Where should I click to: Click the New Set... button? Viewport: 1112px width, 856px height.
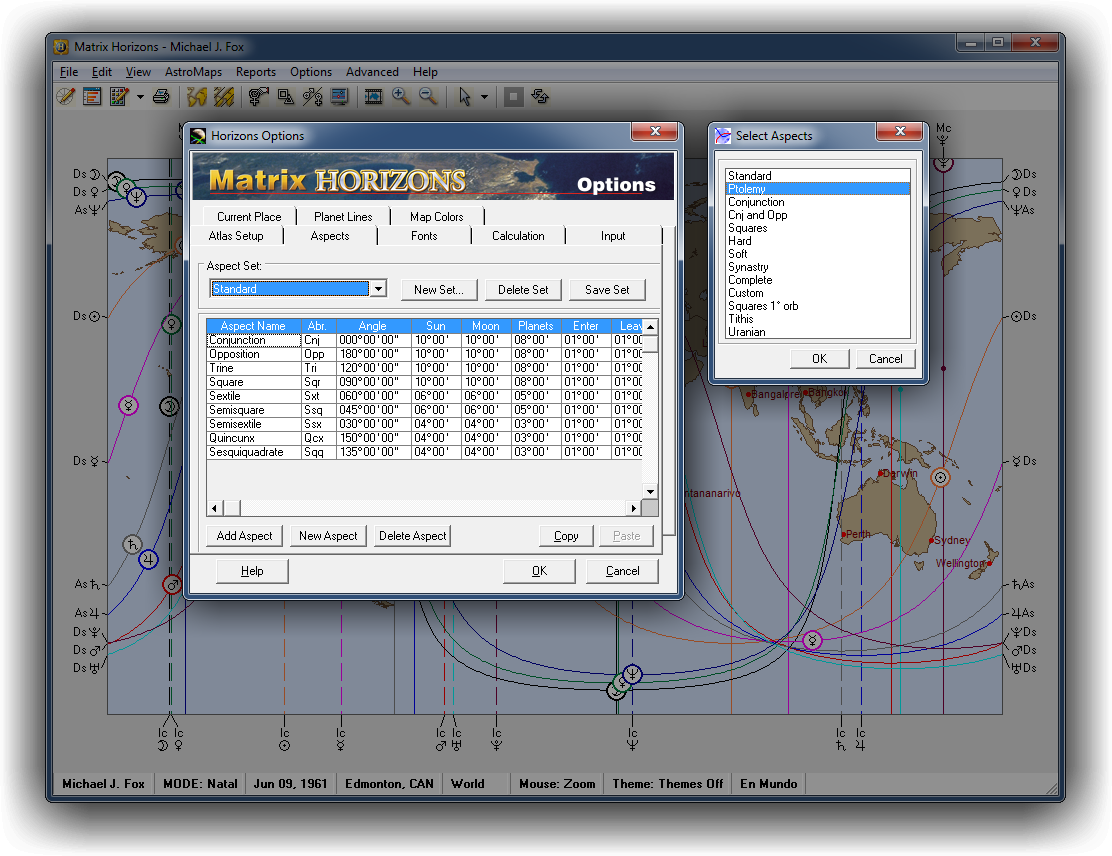coord(439,289)
